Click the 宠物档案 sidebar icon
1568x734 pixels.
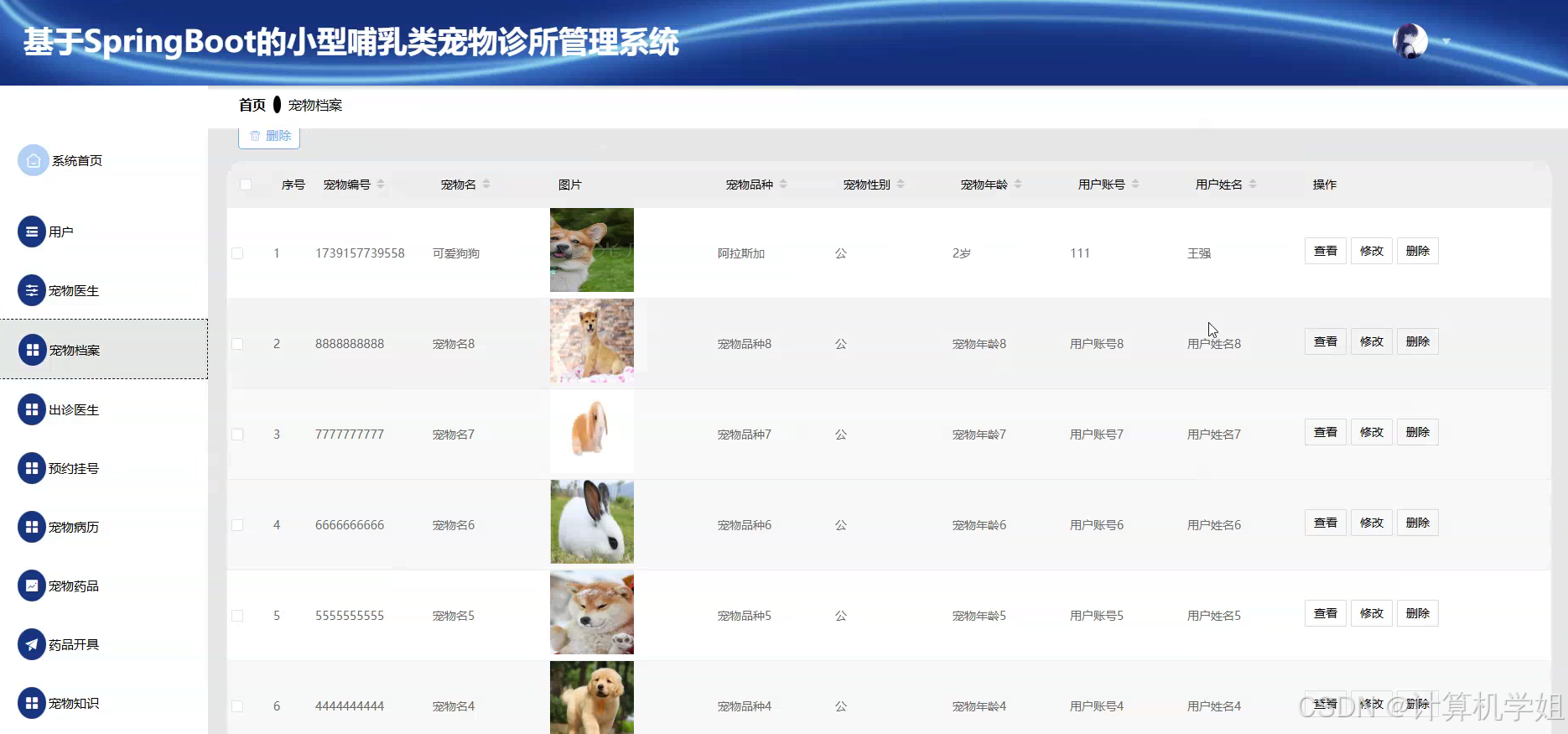[32, 350]
